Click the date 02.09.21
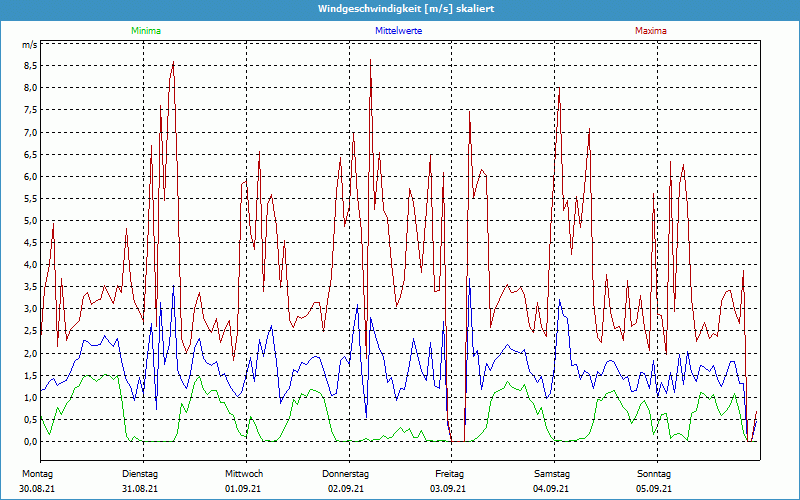 coord(346,489)
